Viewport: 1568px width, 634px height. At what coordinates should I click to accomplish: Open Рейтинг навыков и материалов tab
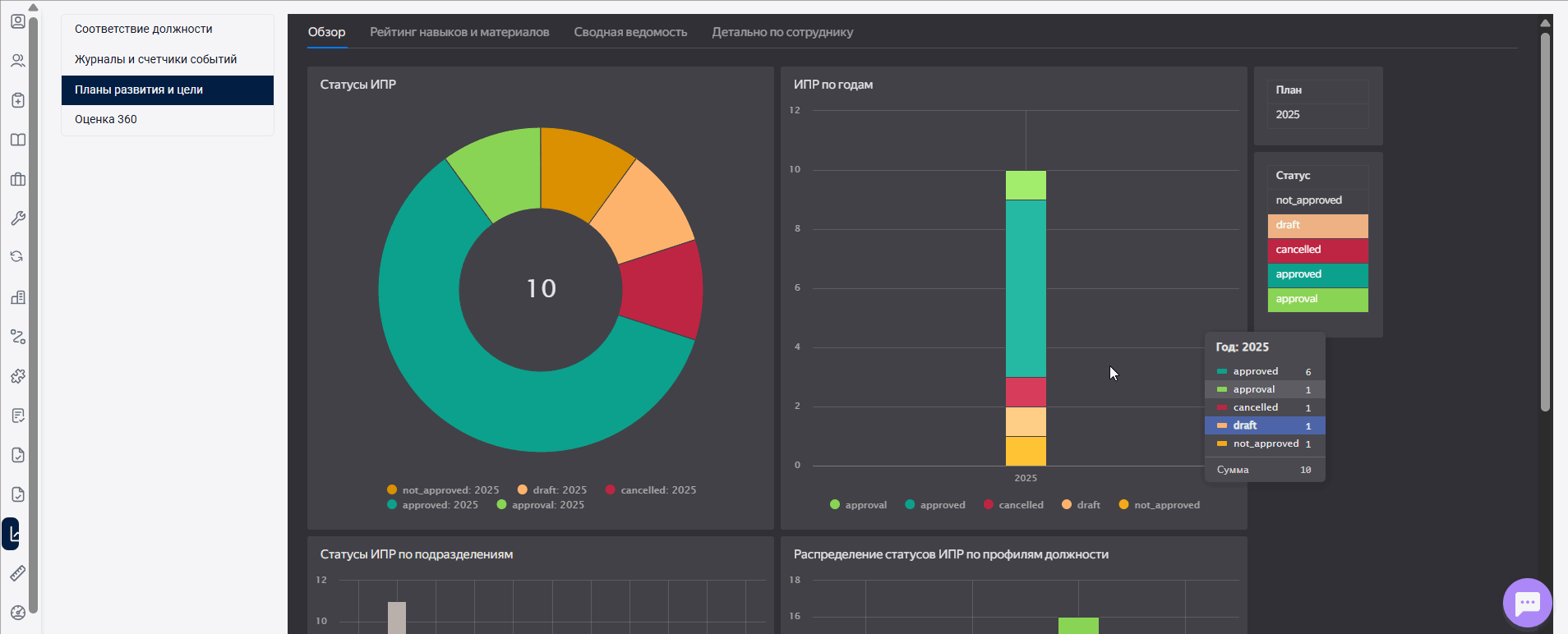[459, 32]
